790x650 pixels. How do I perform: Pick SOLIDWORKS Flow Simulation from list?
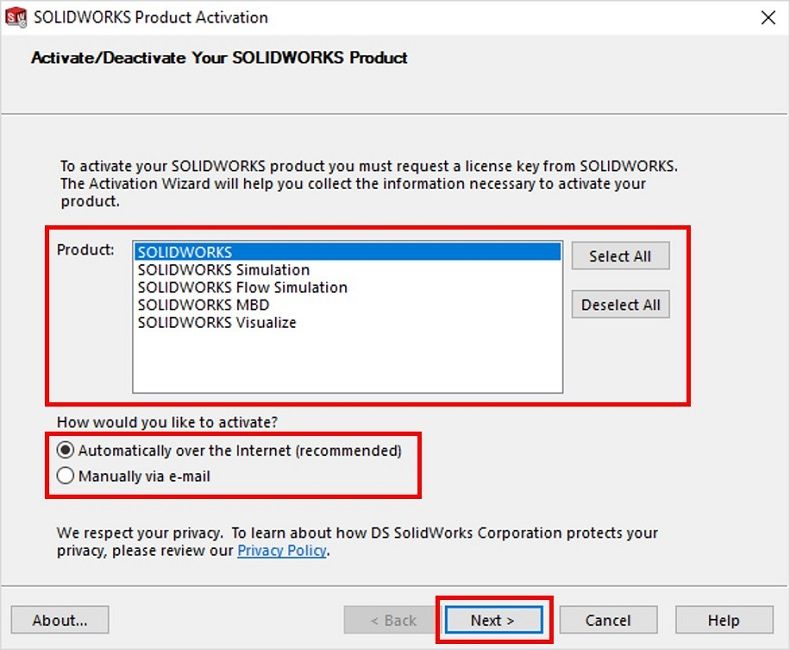point(243,287)
